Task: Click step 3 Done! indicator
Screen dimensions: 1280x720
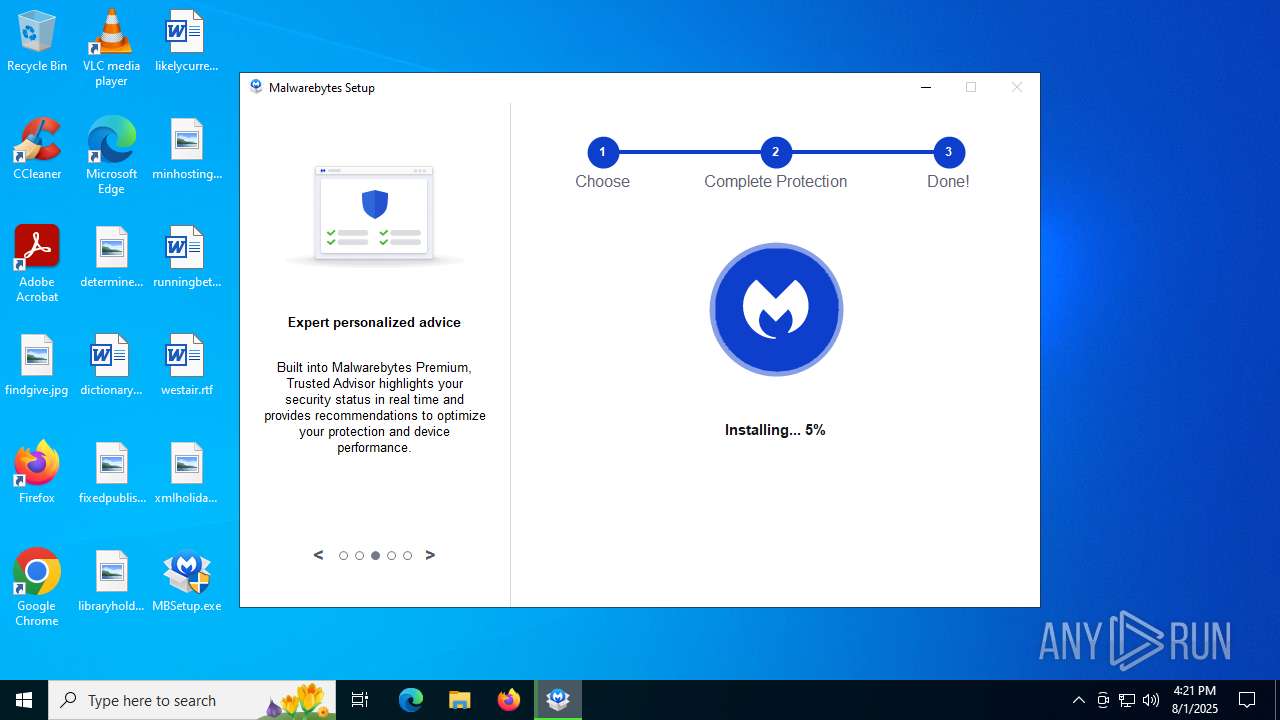Action: (948, 153)
